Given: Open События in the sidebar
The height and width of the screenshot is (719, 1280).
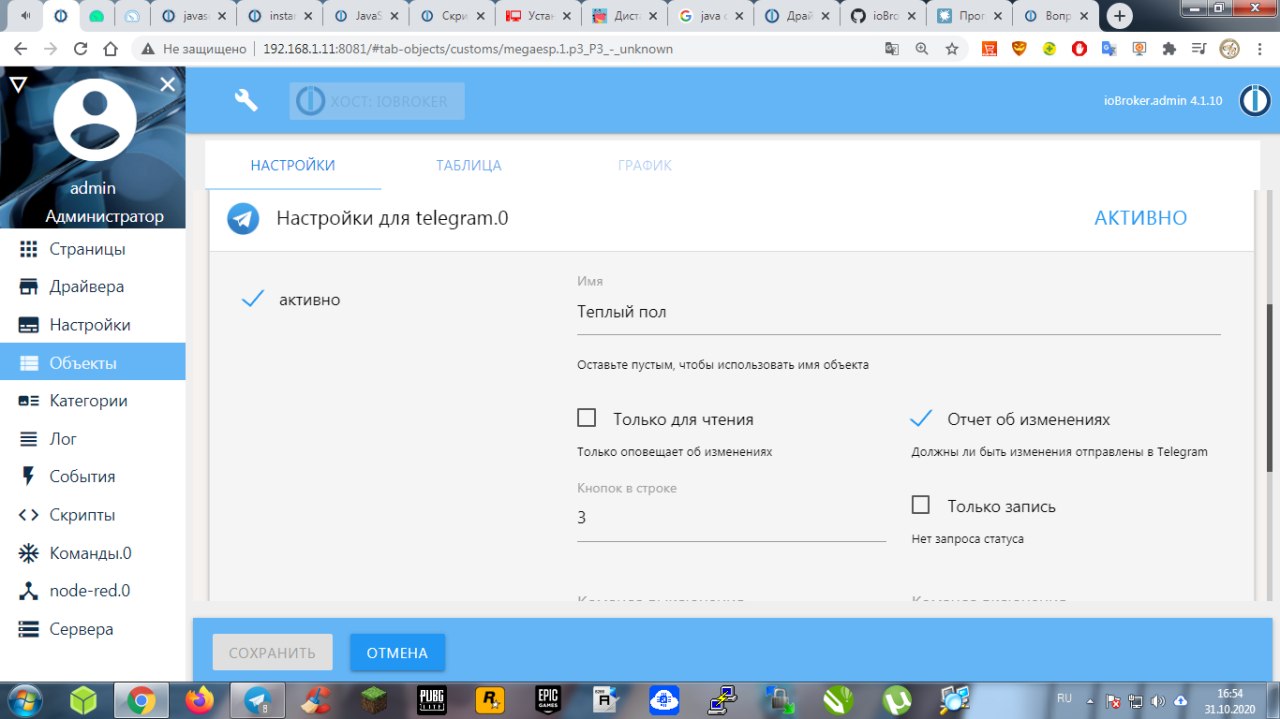Looking at the screenshot, I should point(93,476).
